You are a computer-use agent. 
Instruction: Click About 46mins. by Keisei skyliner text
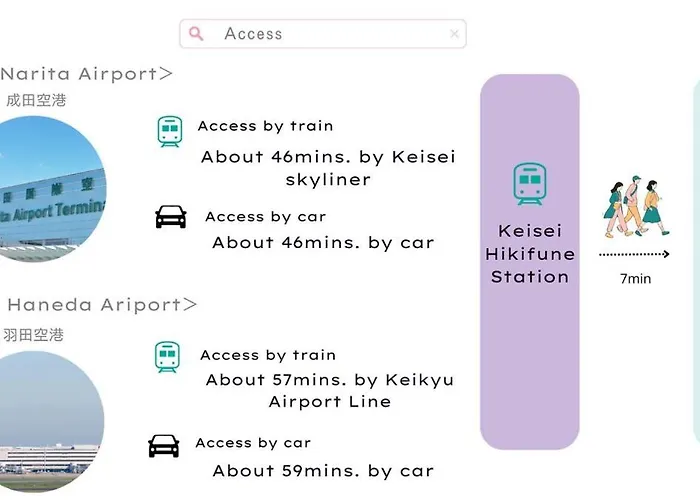point(328,168)
